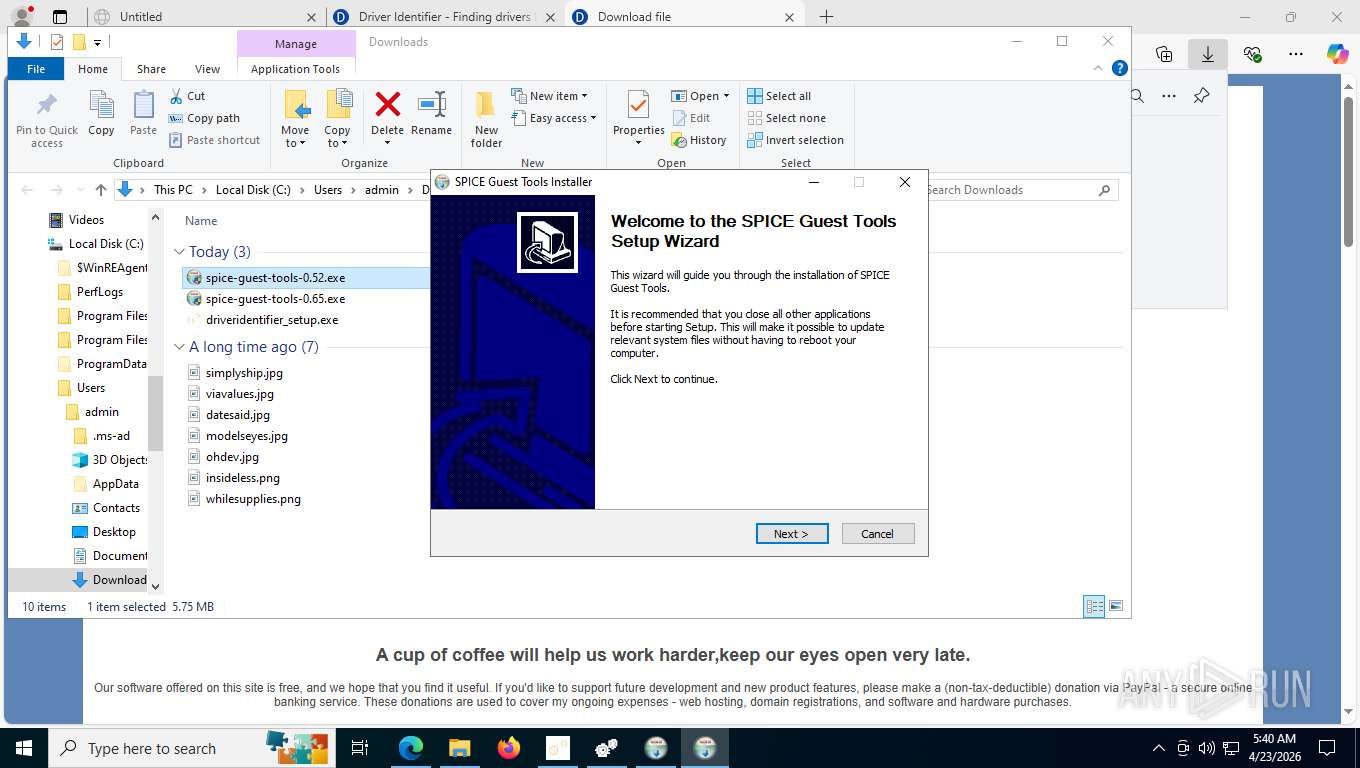Open PerfLogs folder in navigation tree
This screenshot has height=768, width=1360.
click(100, 292)
